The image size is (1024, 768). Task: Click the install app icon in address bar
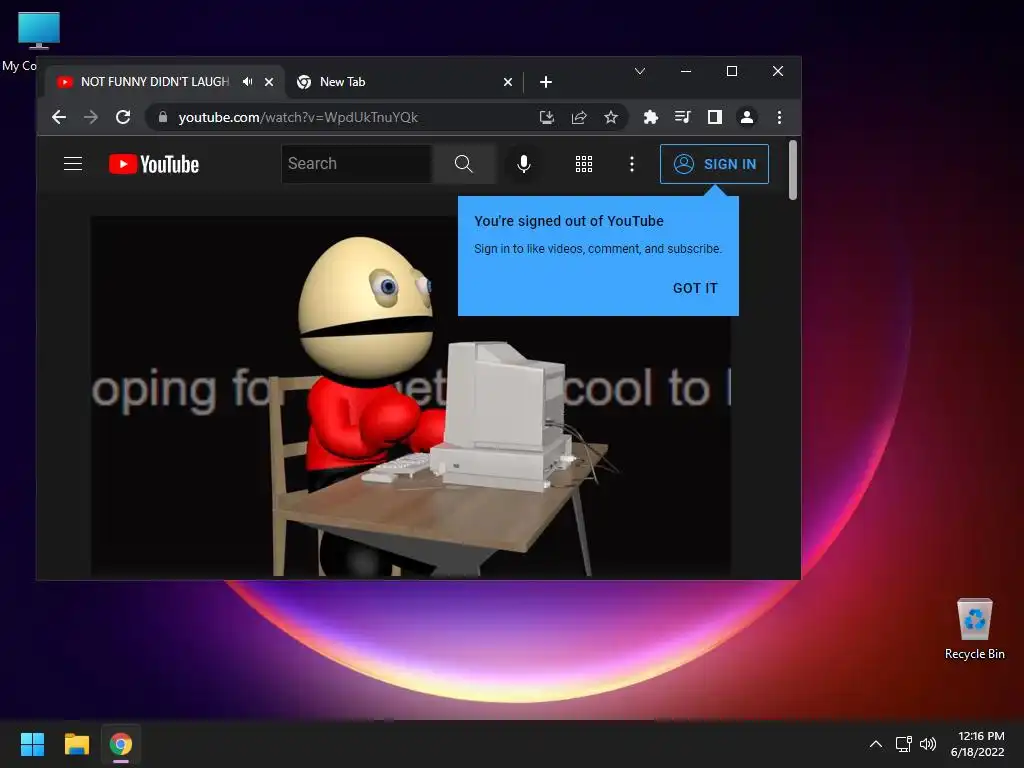(547, 117)
